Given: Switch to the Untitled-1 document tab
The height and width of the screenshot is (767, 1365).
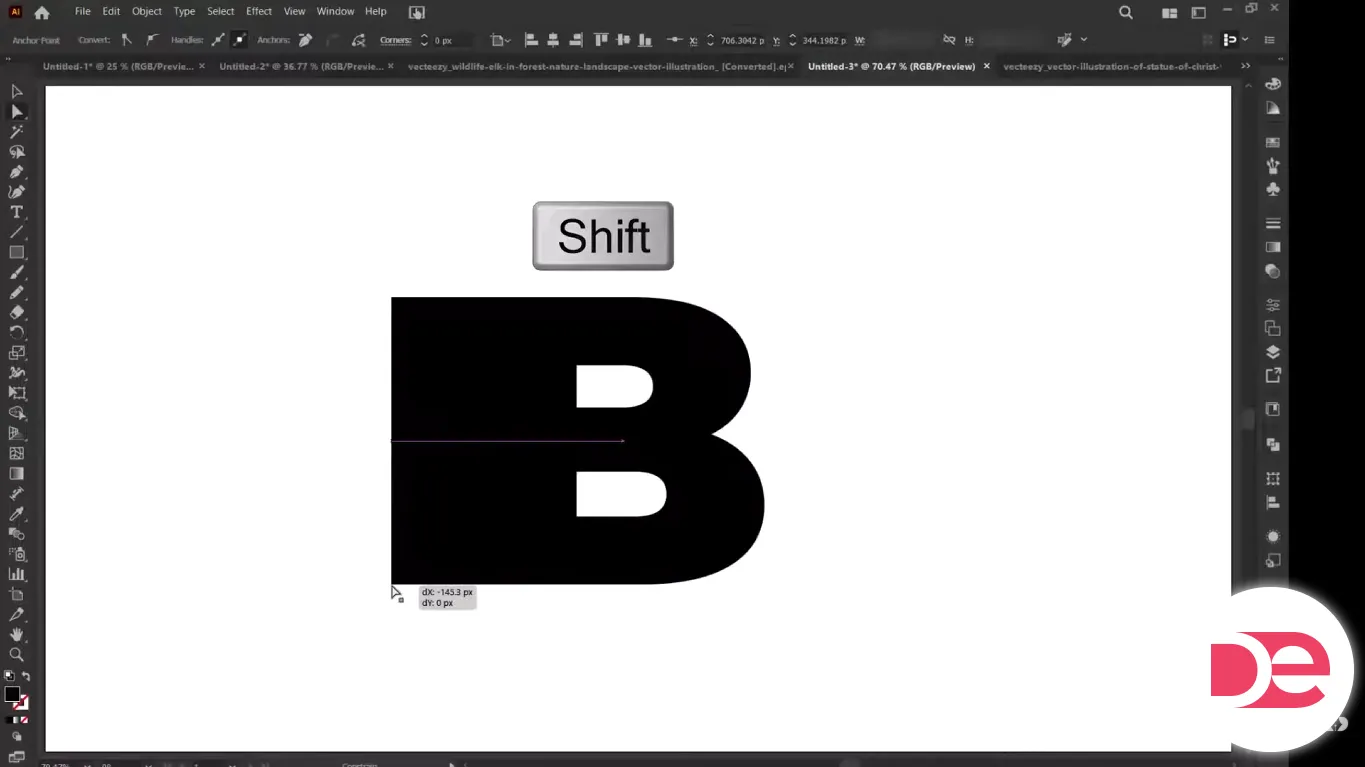Looking at the screenshot, I should click(118, 66).
